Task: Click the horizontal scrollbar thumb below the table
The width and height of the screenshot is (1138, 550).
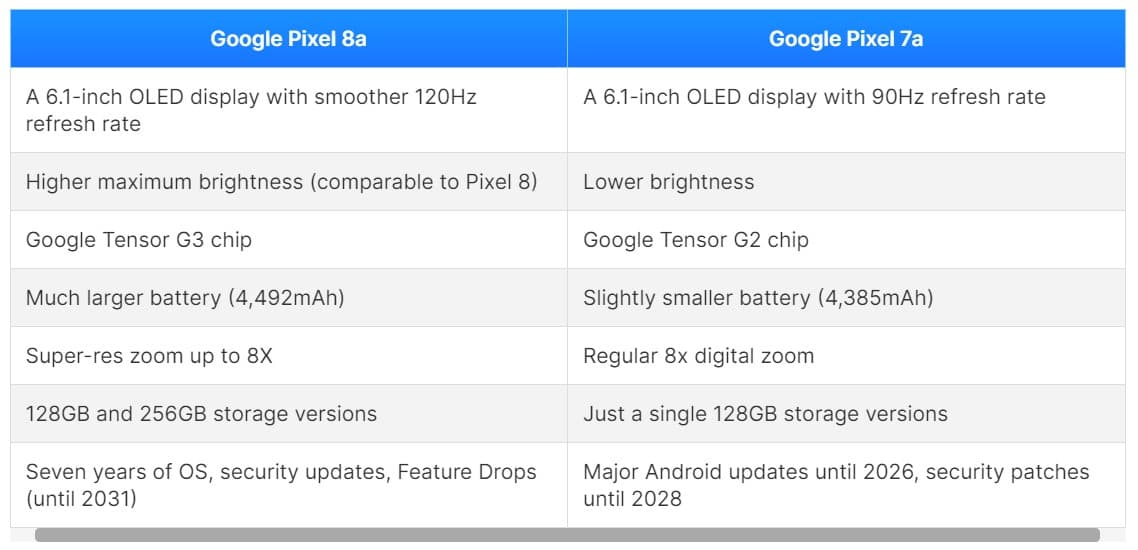Action: click(x=567, y=535)
